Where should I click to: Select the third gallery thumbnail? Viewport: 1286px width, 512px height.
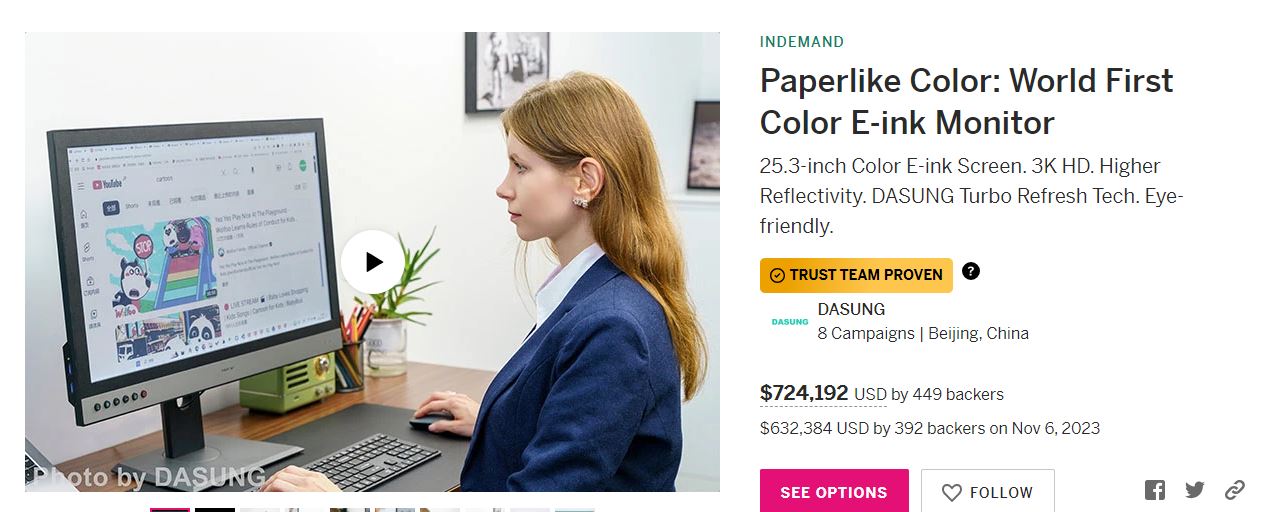tap(260, 510)
